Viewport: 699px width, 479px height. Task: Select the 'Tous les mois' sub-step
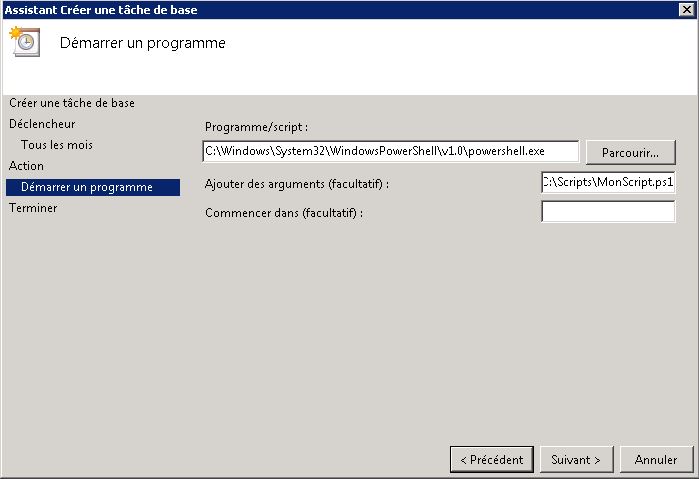click(57, 145)
